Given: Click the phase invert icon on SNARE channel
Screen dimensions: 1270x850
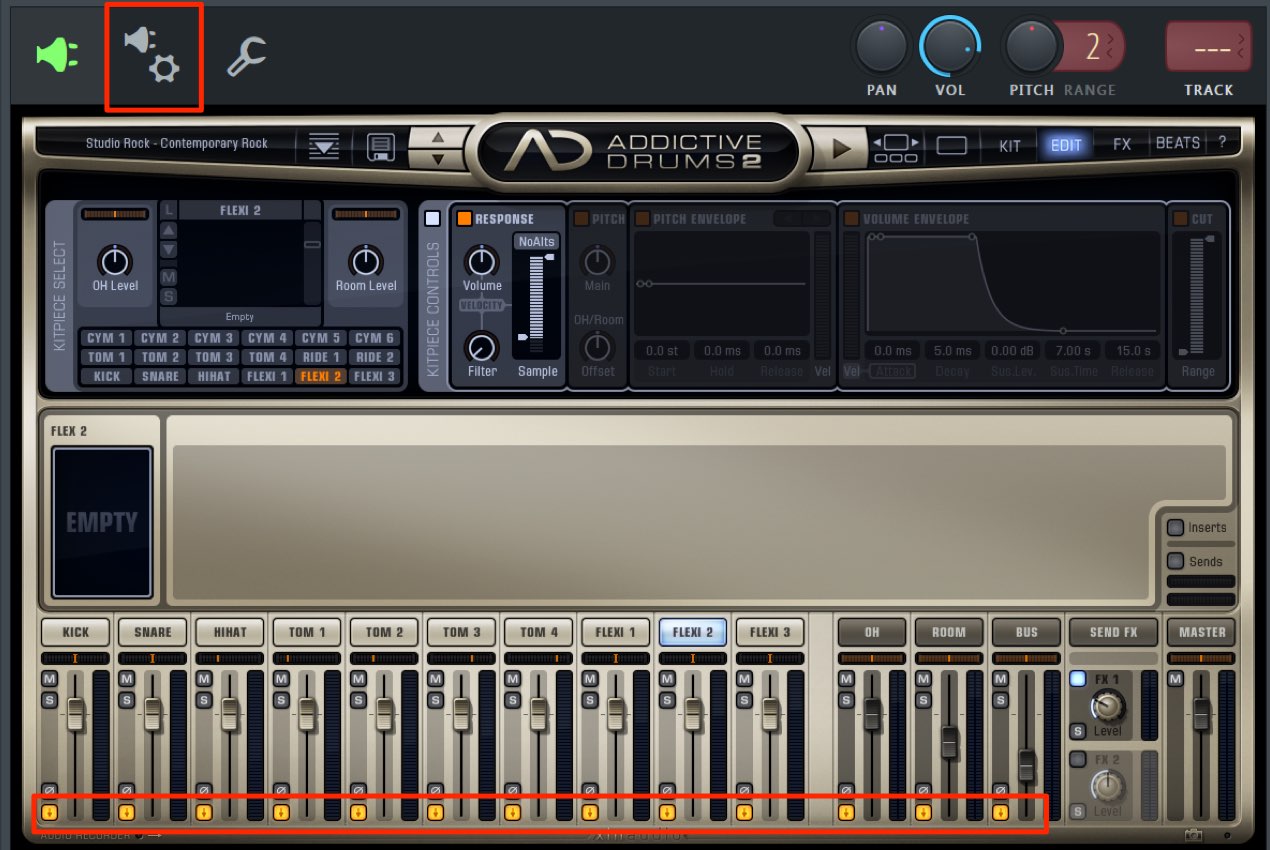Looking at the screenshot, I should [x=126, y=789].
